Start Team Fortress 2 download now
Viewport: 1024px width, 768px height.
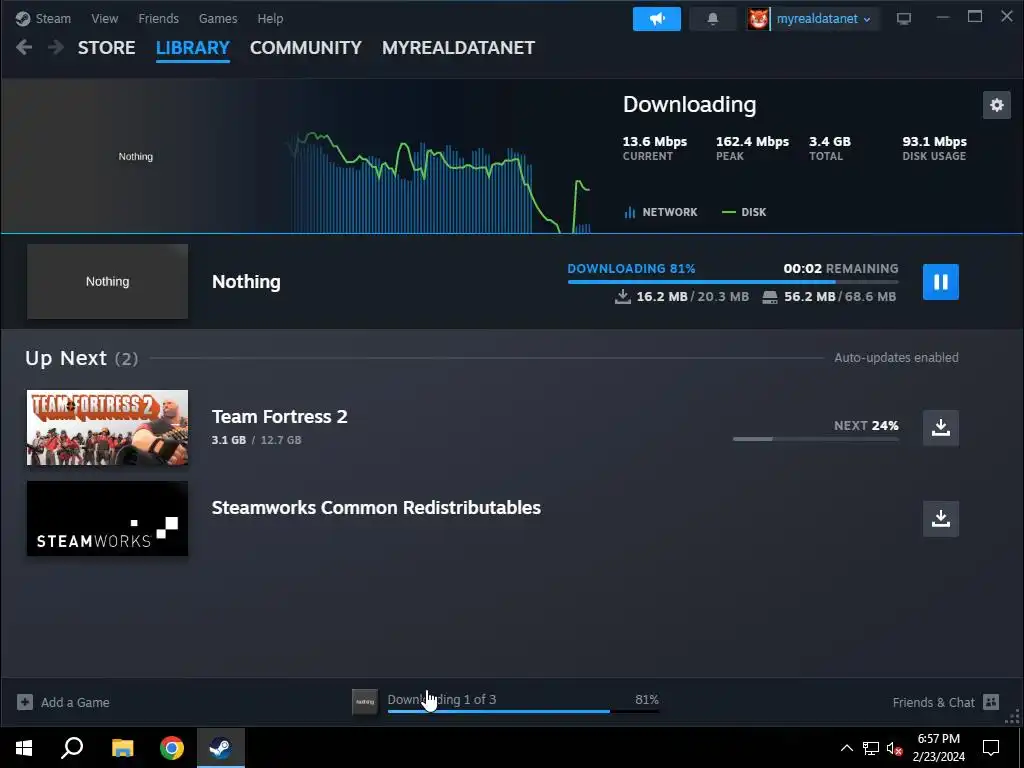(940, 428)
